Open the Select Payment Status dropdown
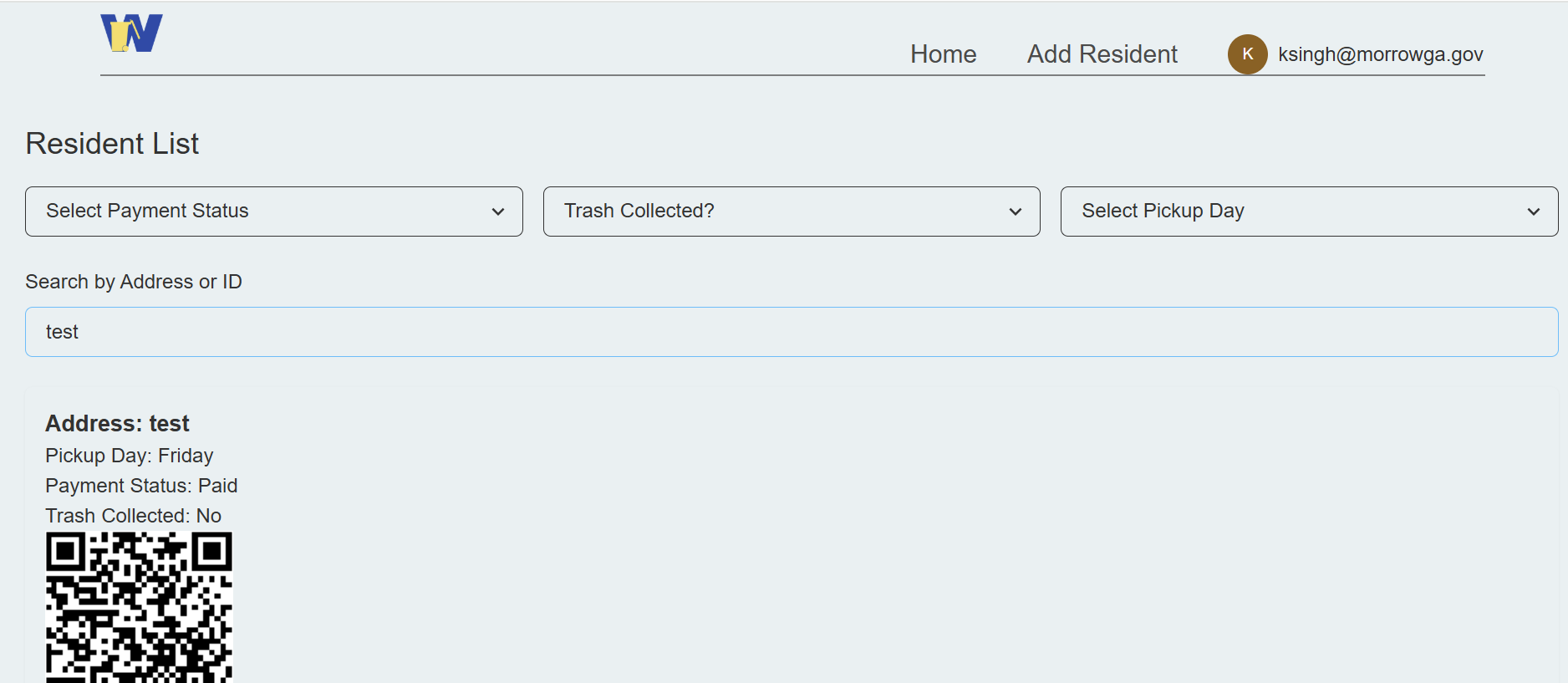This screenshot has width=1568, height=683. (273, 212)
